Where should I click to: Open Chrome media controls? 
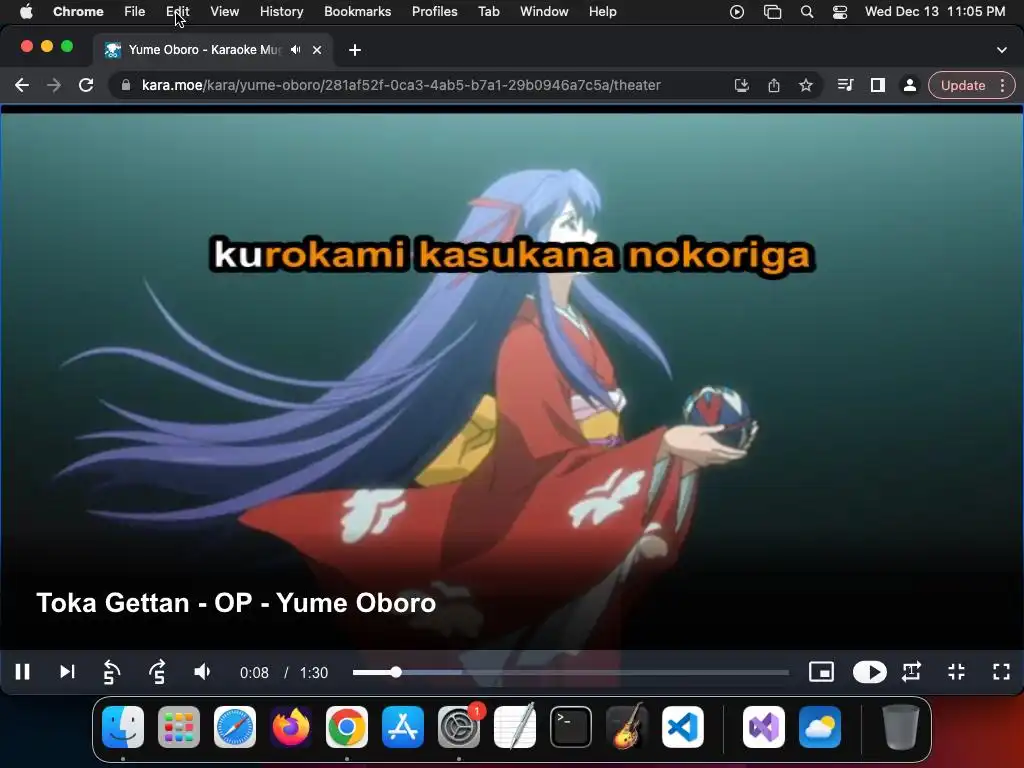pyautogui.click(x=846, y=86)
